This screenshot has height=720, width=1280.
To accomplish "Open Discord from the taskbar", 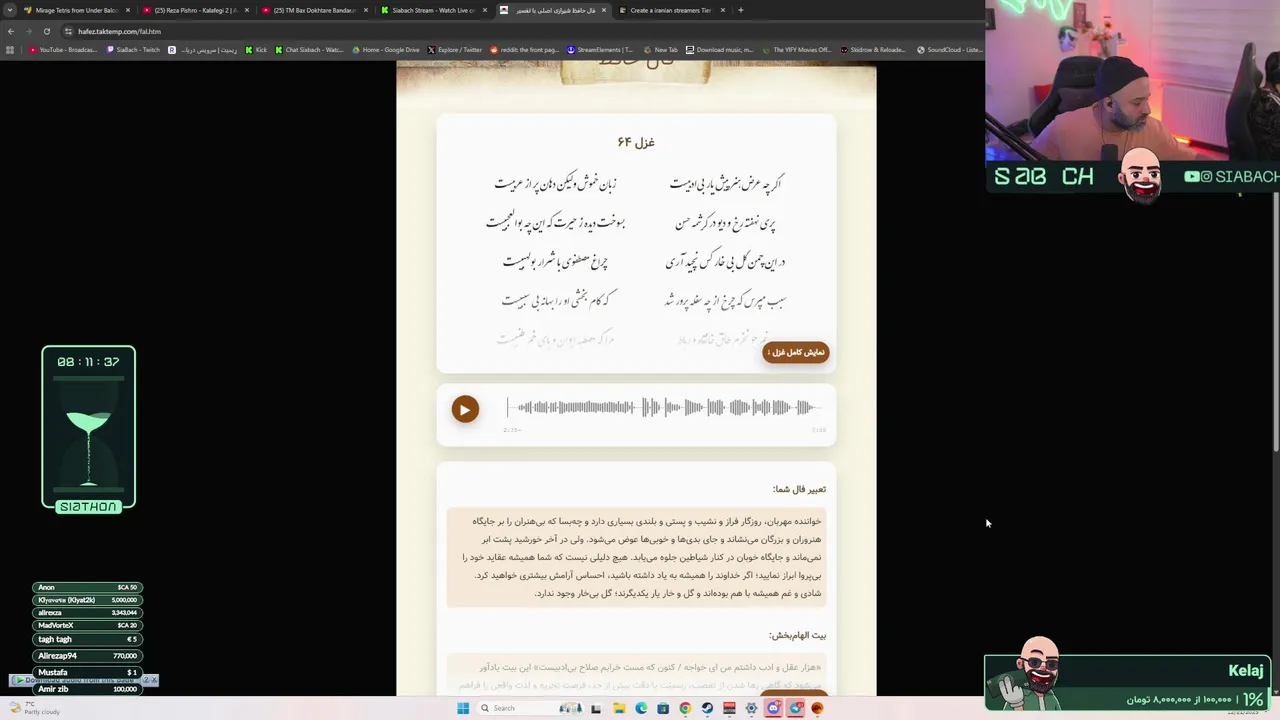I will [x=773, y=708].
